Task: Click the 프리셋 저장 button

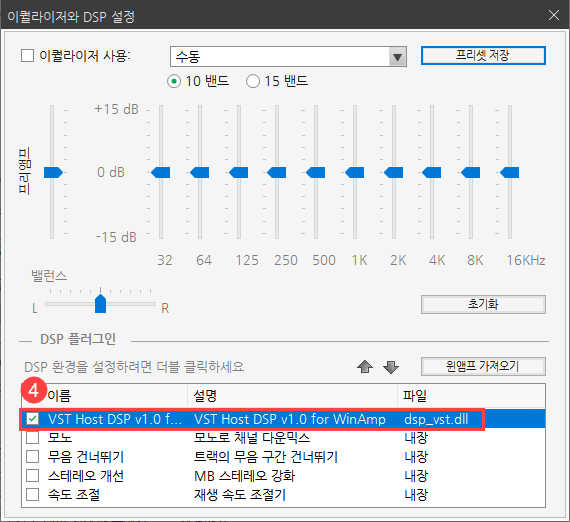Action: (x=483, y=56)
